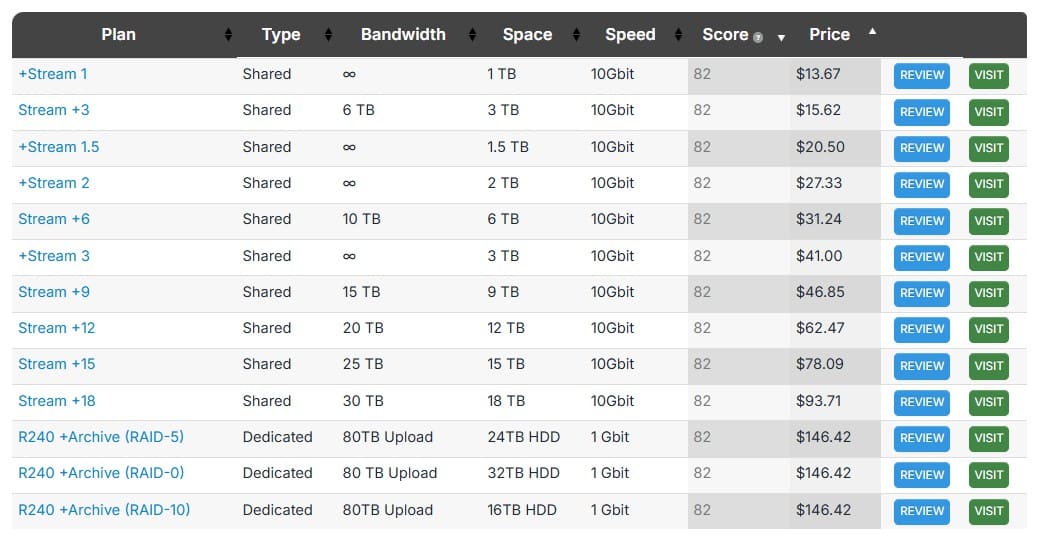
Task: Click VISIT button for Stream +18
Action: (989, 402)
